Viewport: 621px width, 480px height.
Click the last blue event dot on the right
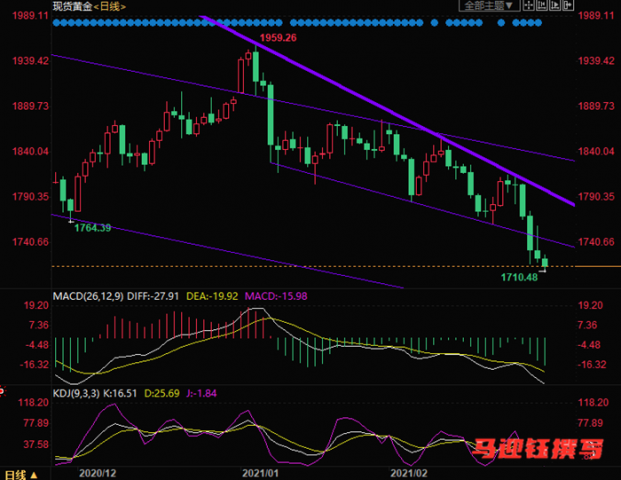point(538,23)
